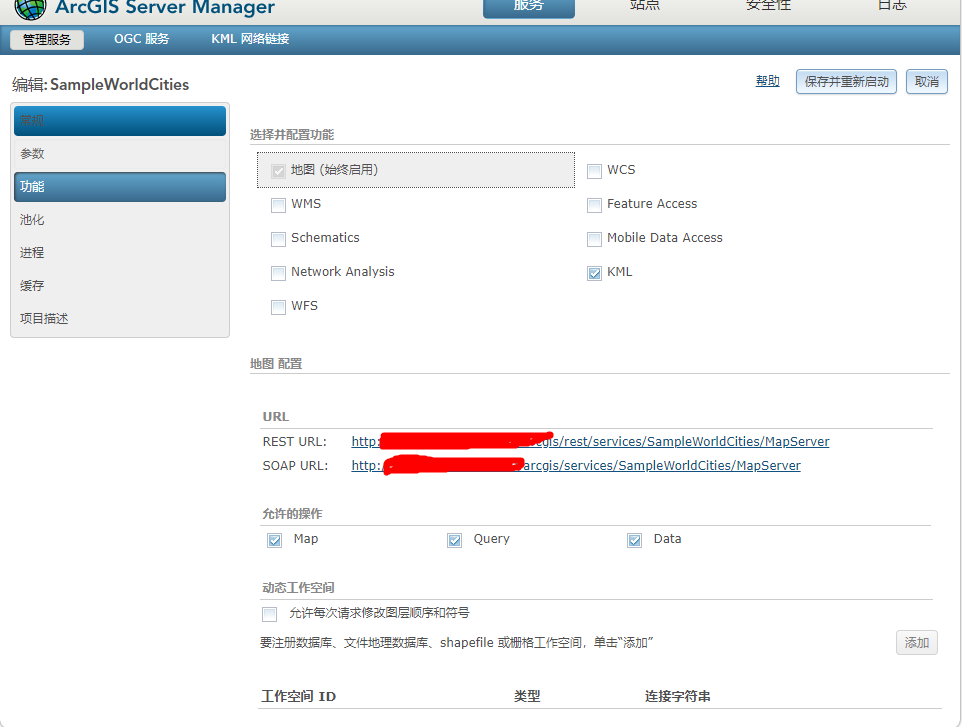Click the 工作空间 ID column header
The width and height of the screenshot is (962, 727).
tap(299, 696)
